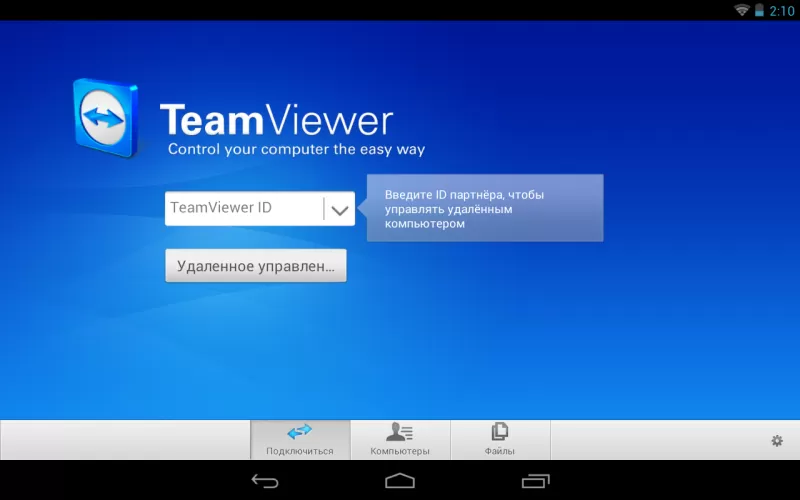The image size is (800, 500).
Task: Click the TeamViewer logo icon
Action: click(106, 118)
